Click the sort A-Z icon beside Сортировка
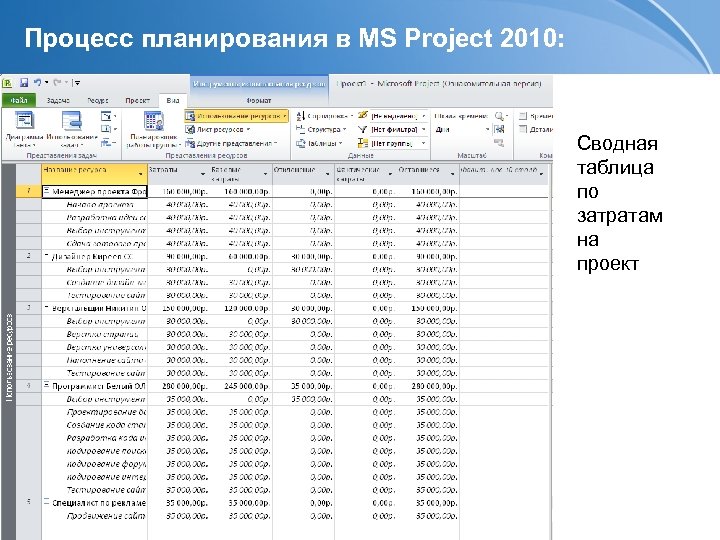The image size is (720, 540). point(301,116)
